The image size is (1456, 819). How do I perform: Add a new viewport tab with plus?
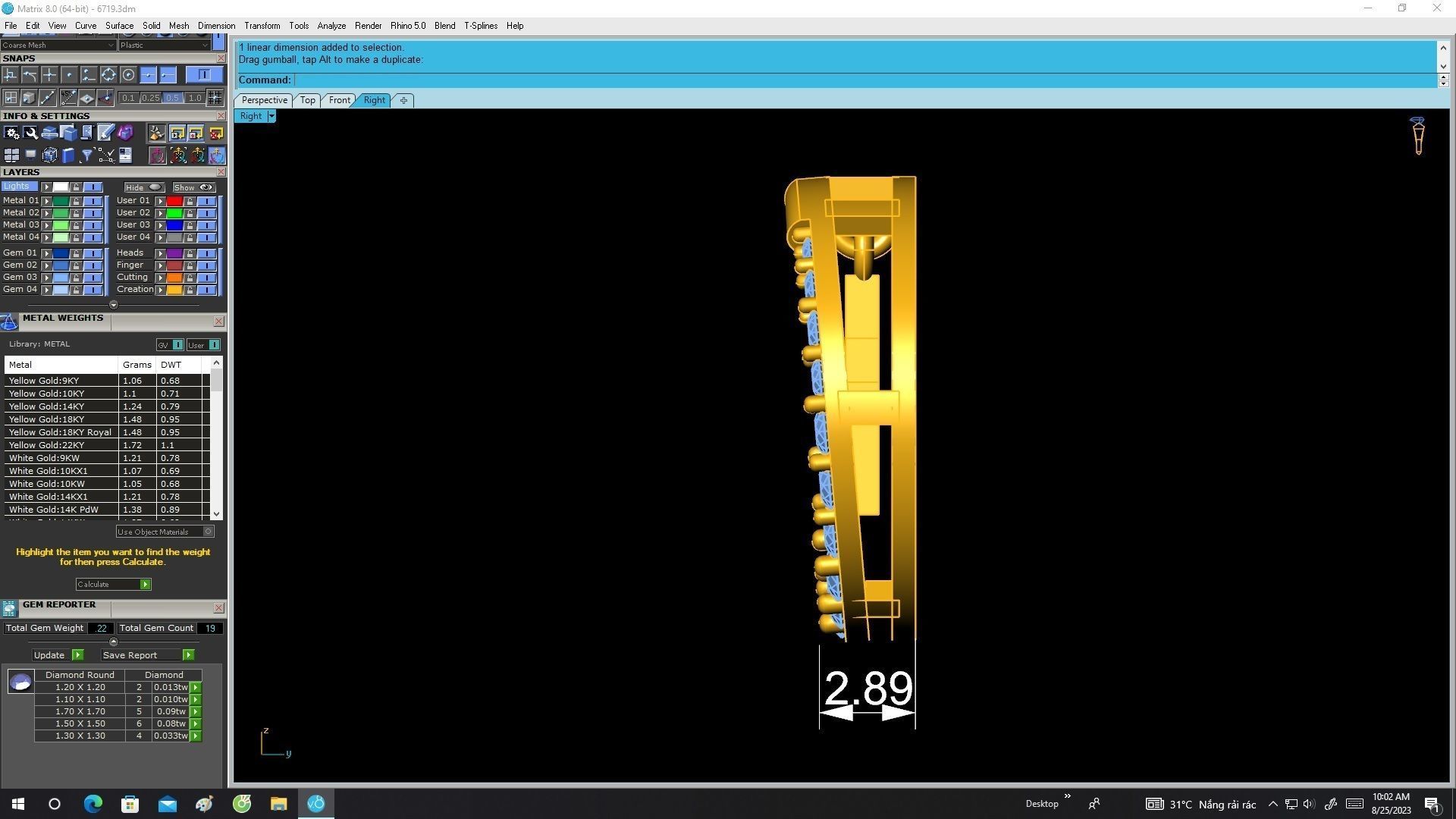(x=403, y=100)
